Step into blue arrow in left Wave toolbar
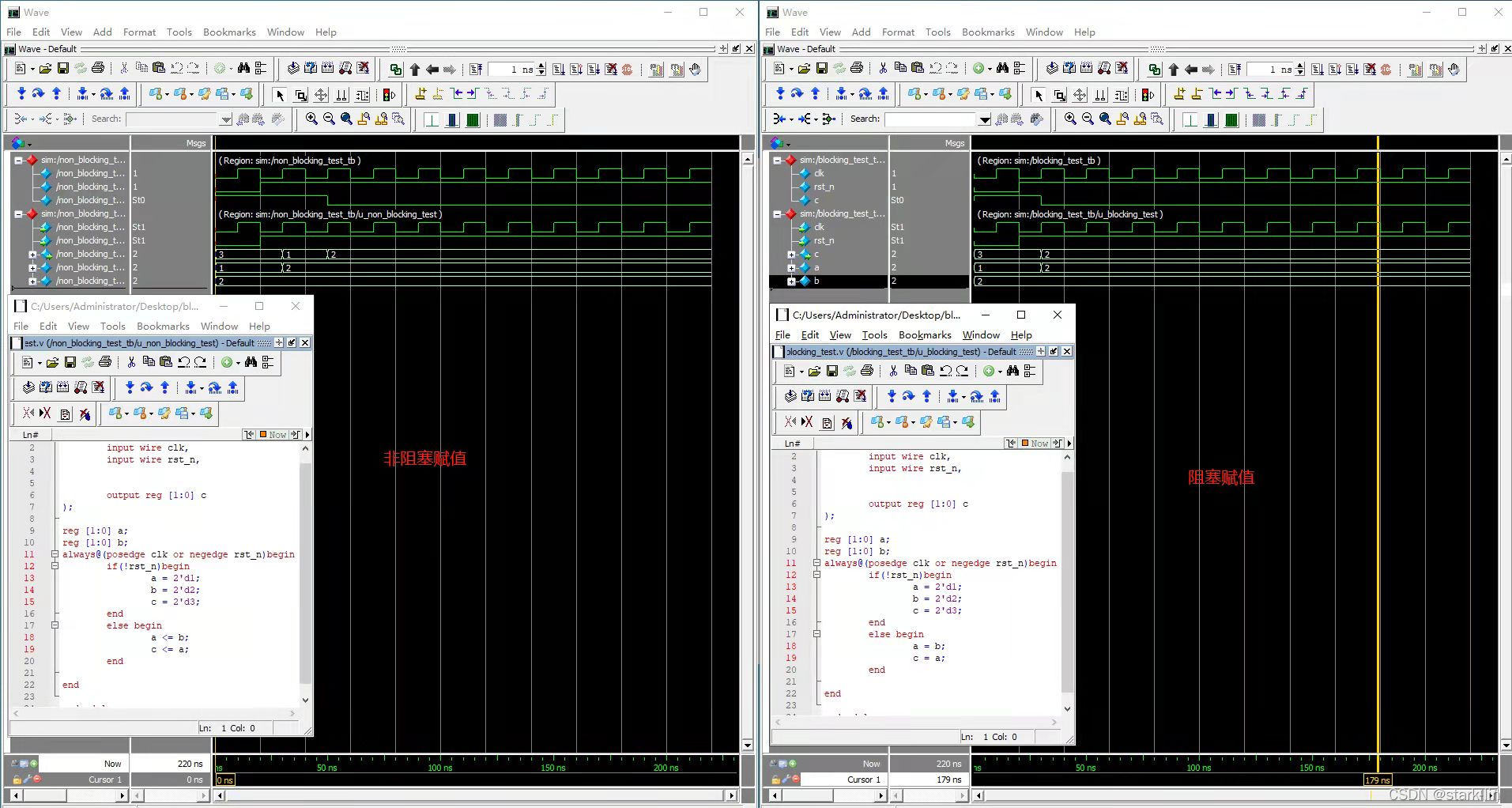 pyautogui.click(x=21, y=94)
